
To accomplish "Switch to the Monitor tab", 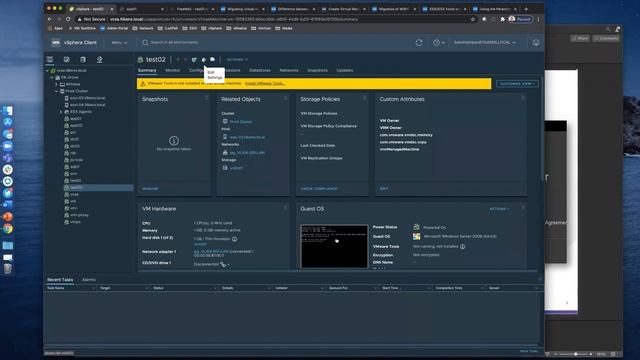I will [173, 70].
